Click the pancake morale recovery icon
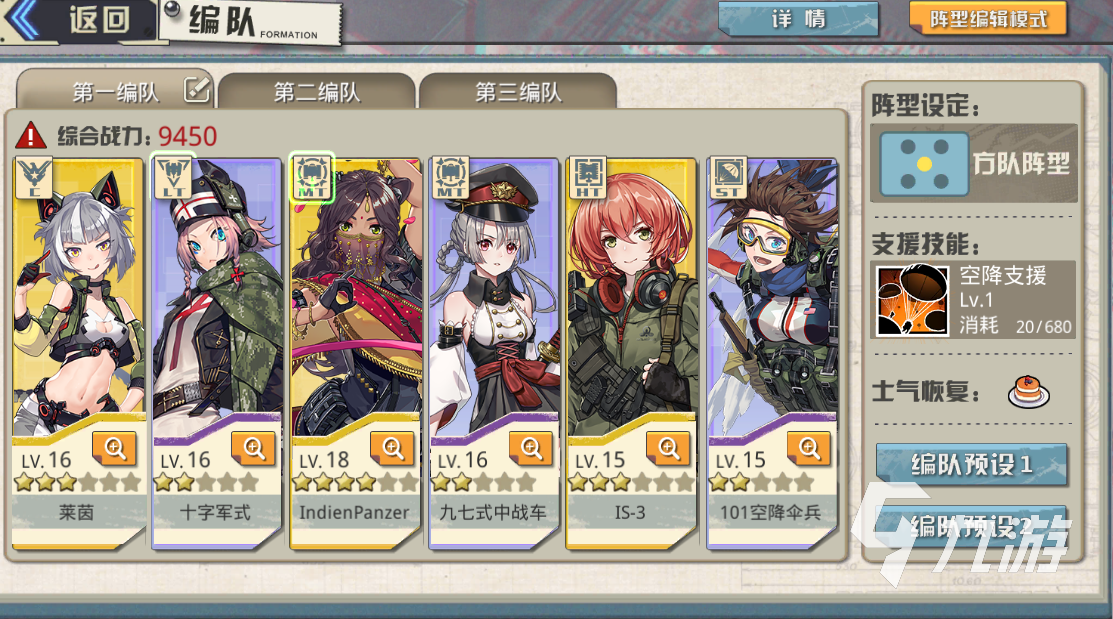Screen dimensions: 1113x619 point(1029,391)
